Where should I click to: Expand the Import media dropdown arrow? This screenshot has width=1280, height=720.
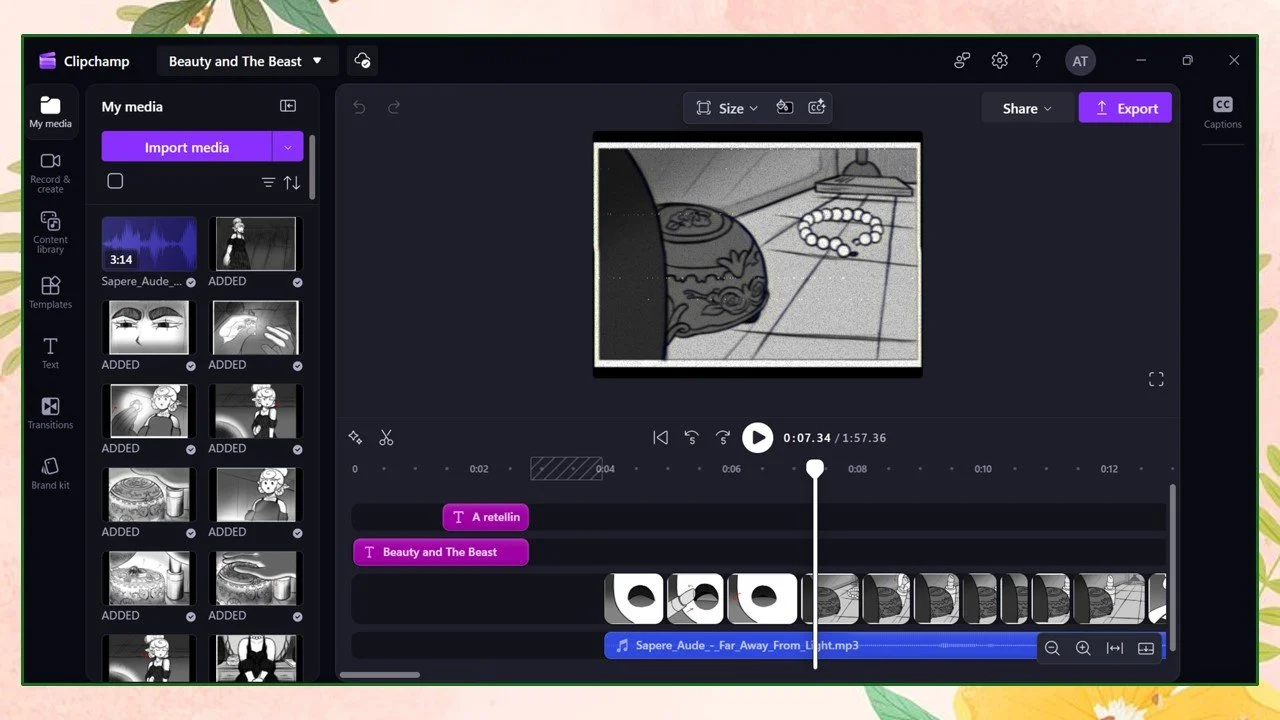288,147
